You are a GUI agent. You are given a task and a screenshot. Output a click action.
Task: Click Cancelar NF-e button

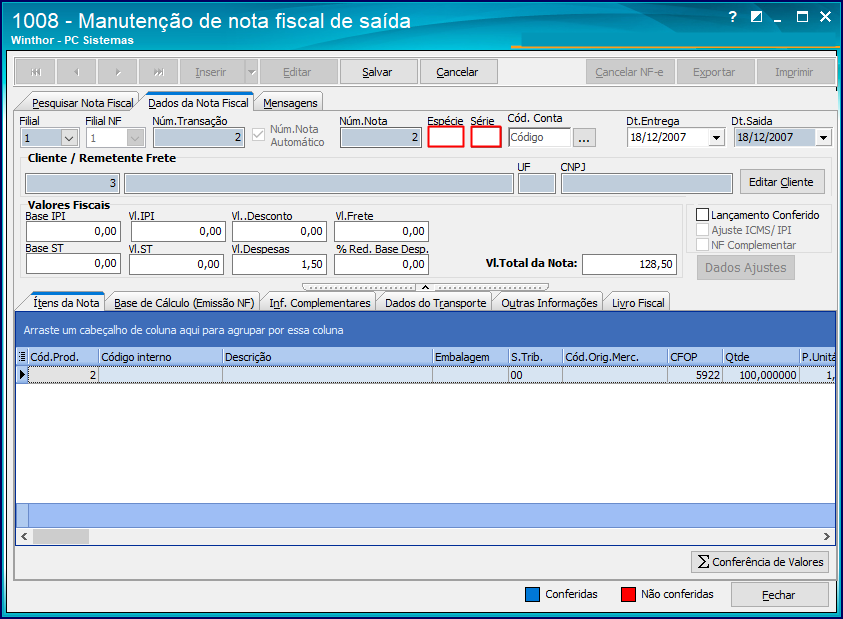click(630, 72)
